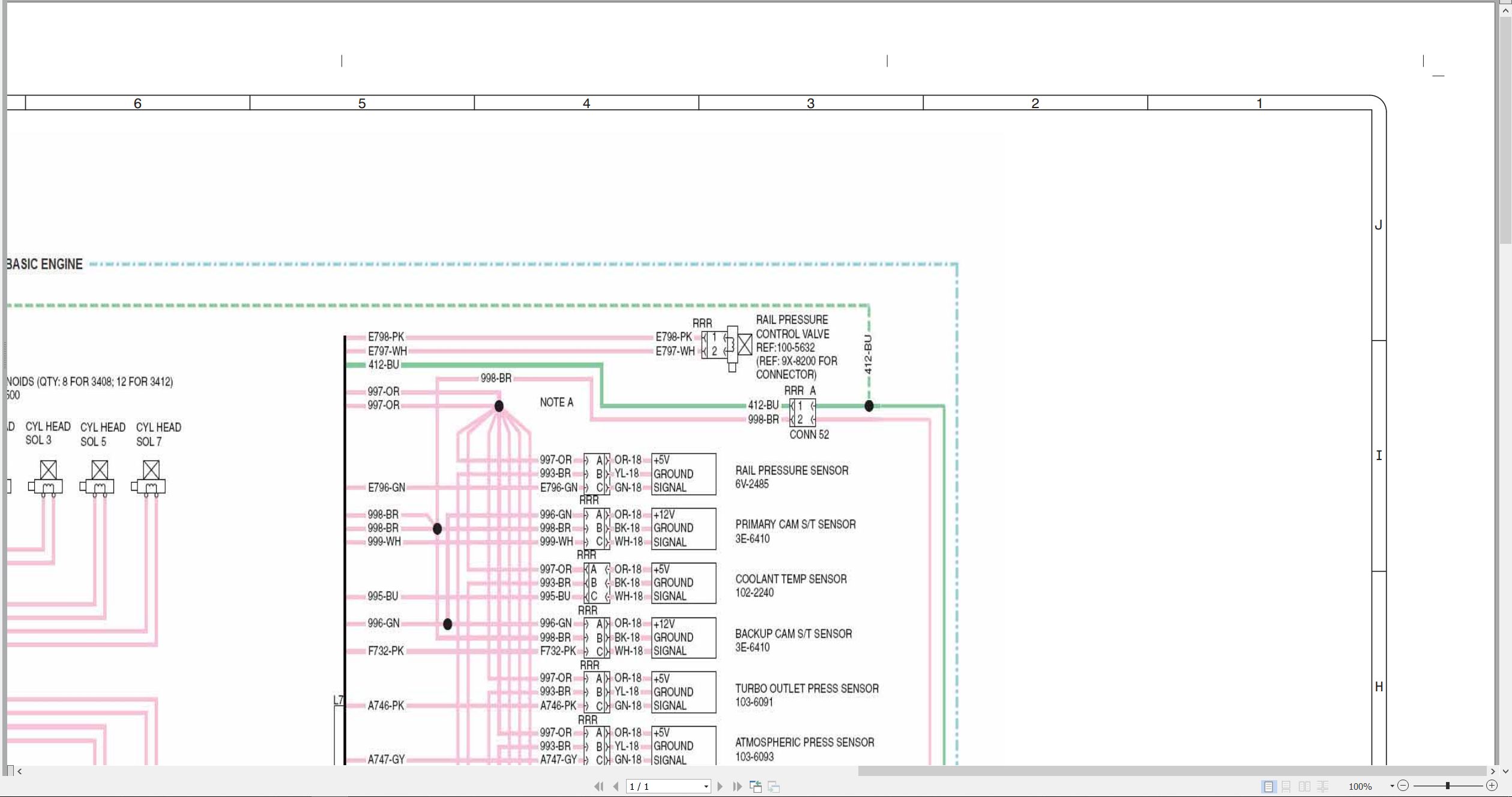Viewport: 1512px width, 797px height.
Task: Enable continuous facing view mode
Action: [1323, 786]
